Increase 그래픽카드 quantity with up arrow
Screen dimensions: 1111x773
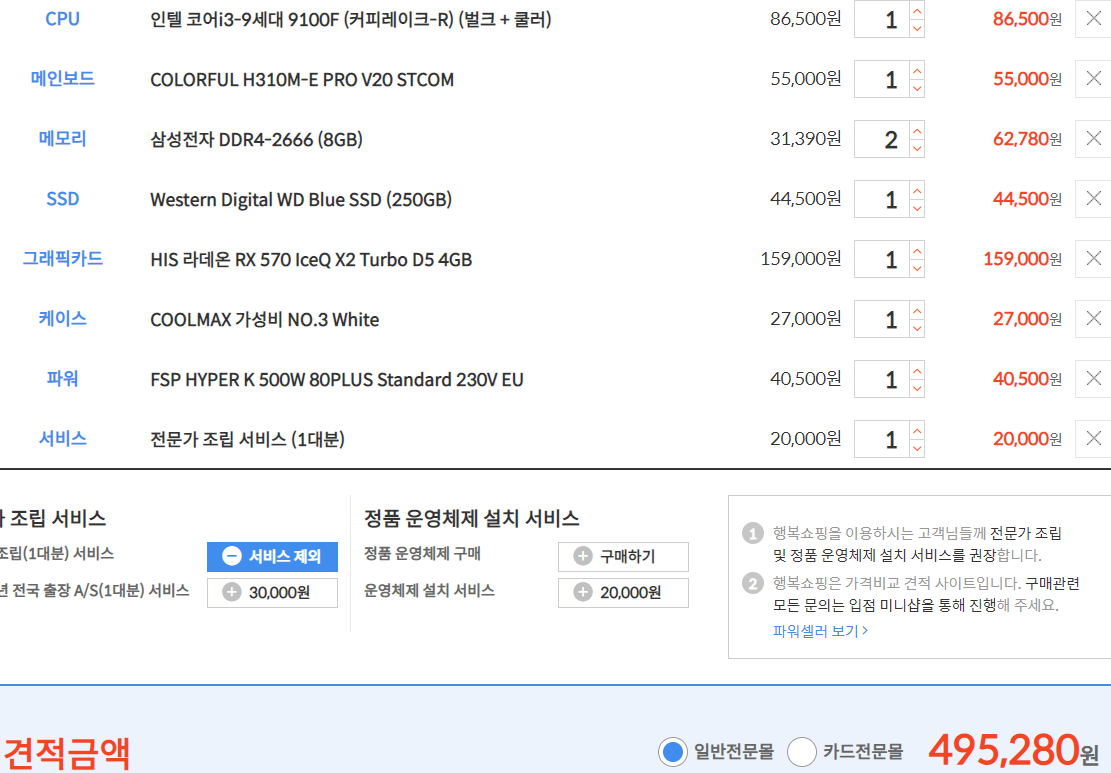pos(917,251)
